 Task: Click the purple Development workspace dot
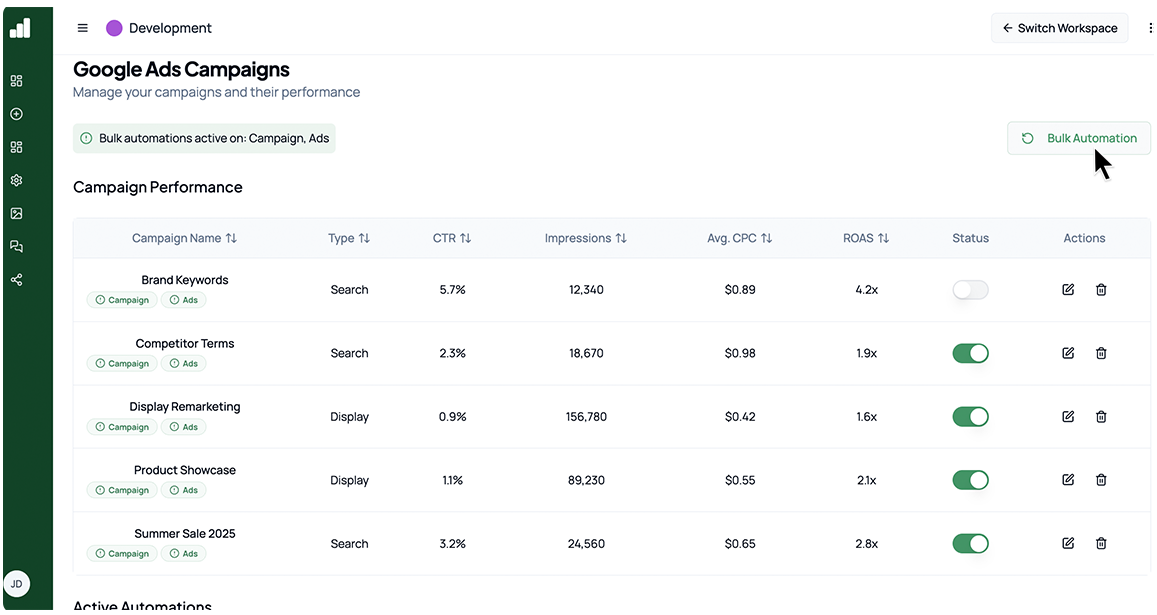[114, 28]
